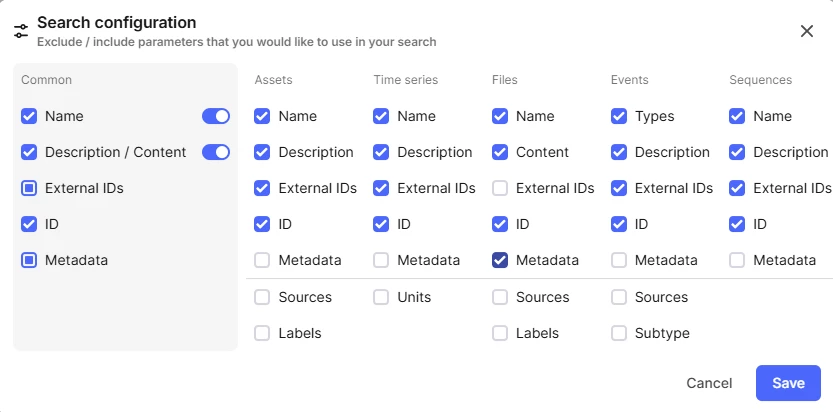
Task: Enable Metadata under Sequences
Action: click(737, 260)
